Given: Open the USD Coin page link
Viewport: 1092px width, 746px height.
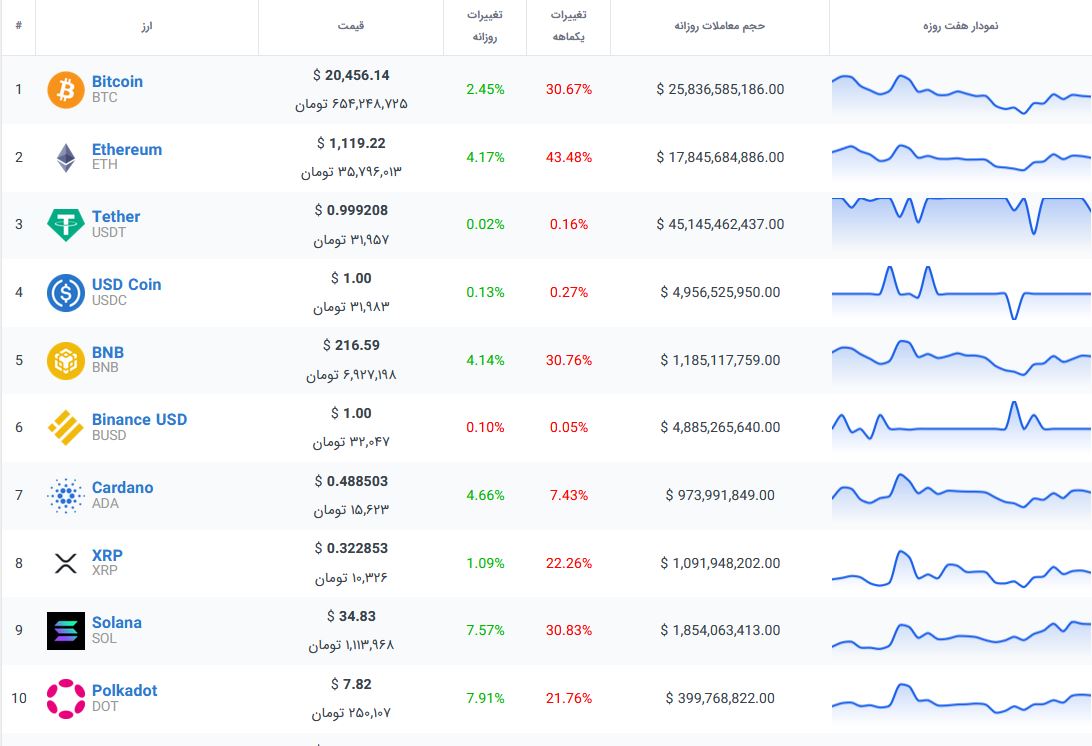Looking at the screenshot, I should (x=126, y=284).
